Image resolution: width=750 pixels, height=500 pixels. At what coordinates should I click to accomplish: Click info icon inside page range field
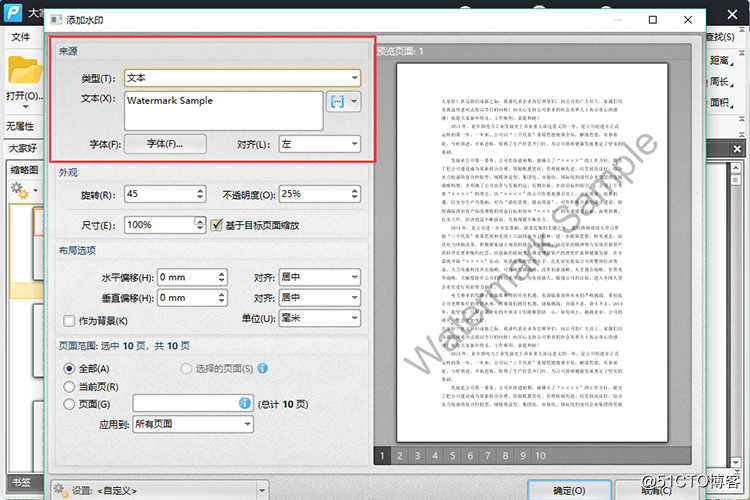click(x=244, y=403)
